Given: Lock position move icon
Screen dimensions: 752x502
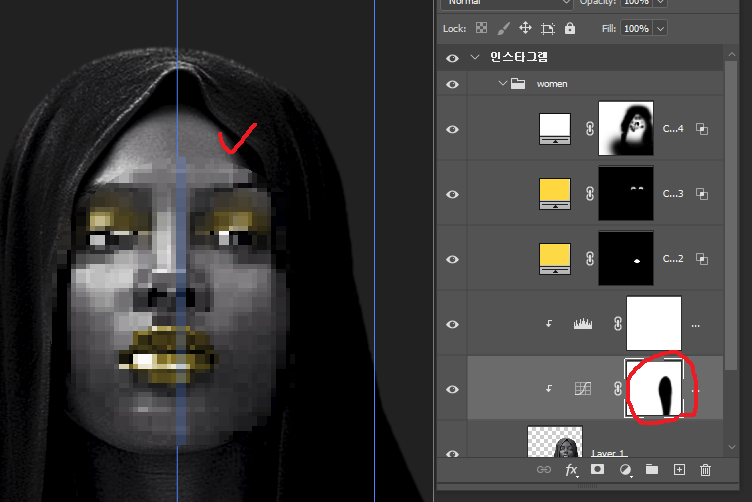Looking at the screenshot, I should pyautogui.click(x=525, y=28).
